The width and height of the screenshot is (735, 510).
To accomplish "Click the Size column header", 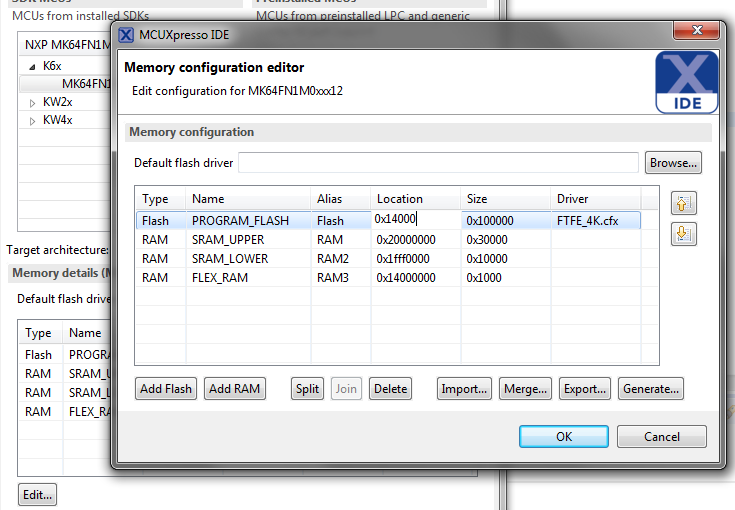I will click(x=505, y=199).
